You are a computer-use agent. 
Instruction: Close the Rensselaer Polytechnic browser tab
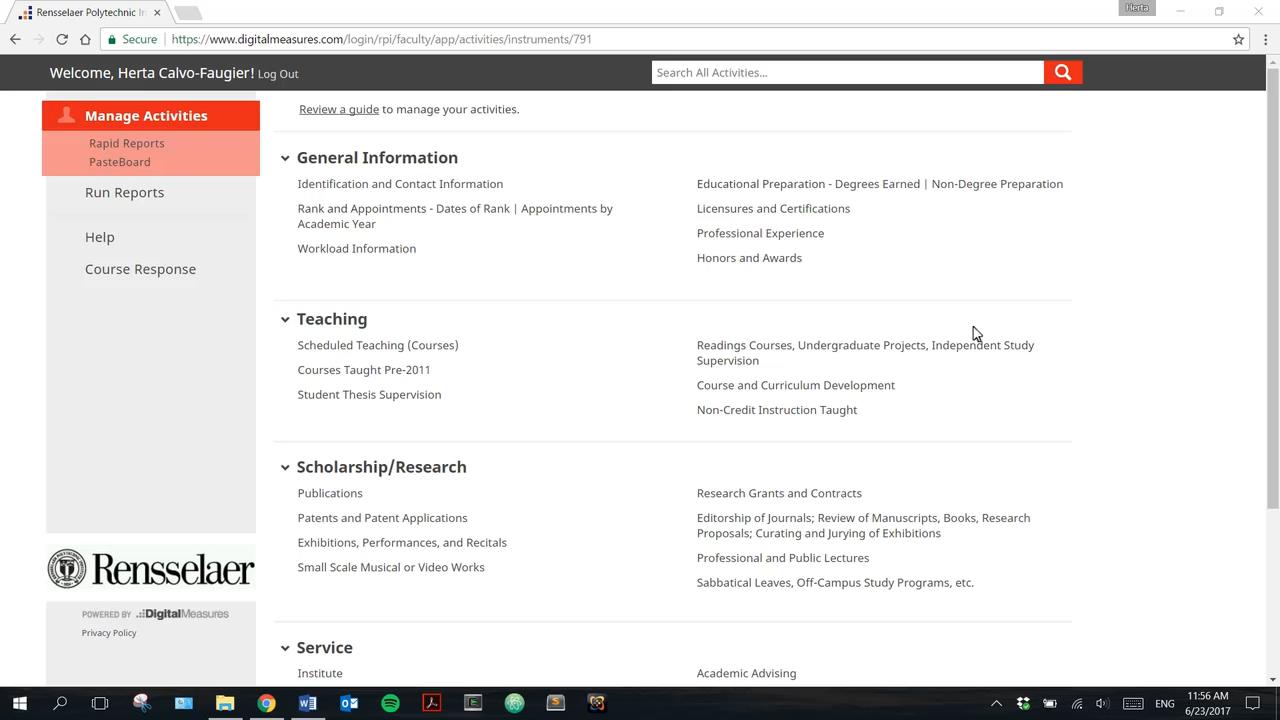pos(157,12)
